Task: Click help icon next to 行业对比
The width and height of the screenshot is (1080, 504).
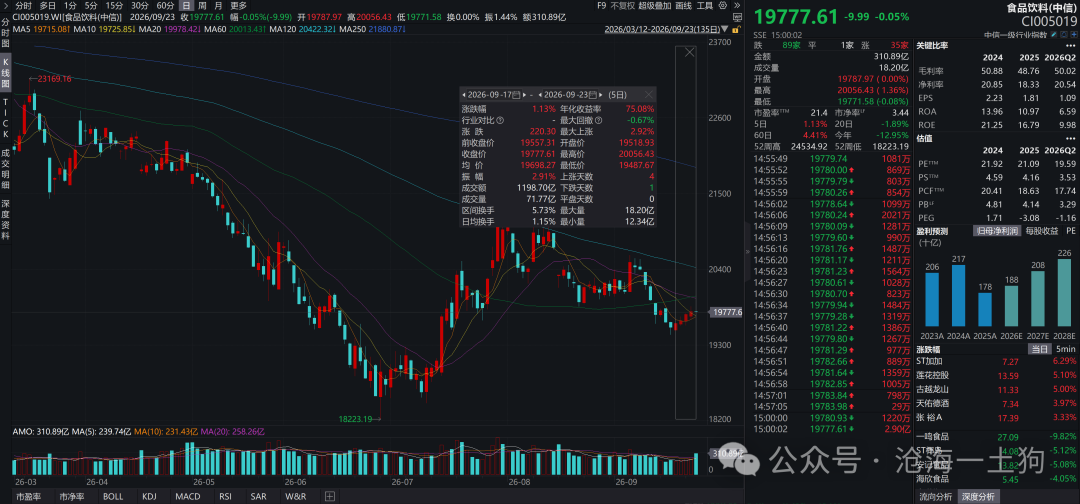Action: click(500, 120)
